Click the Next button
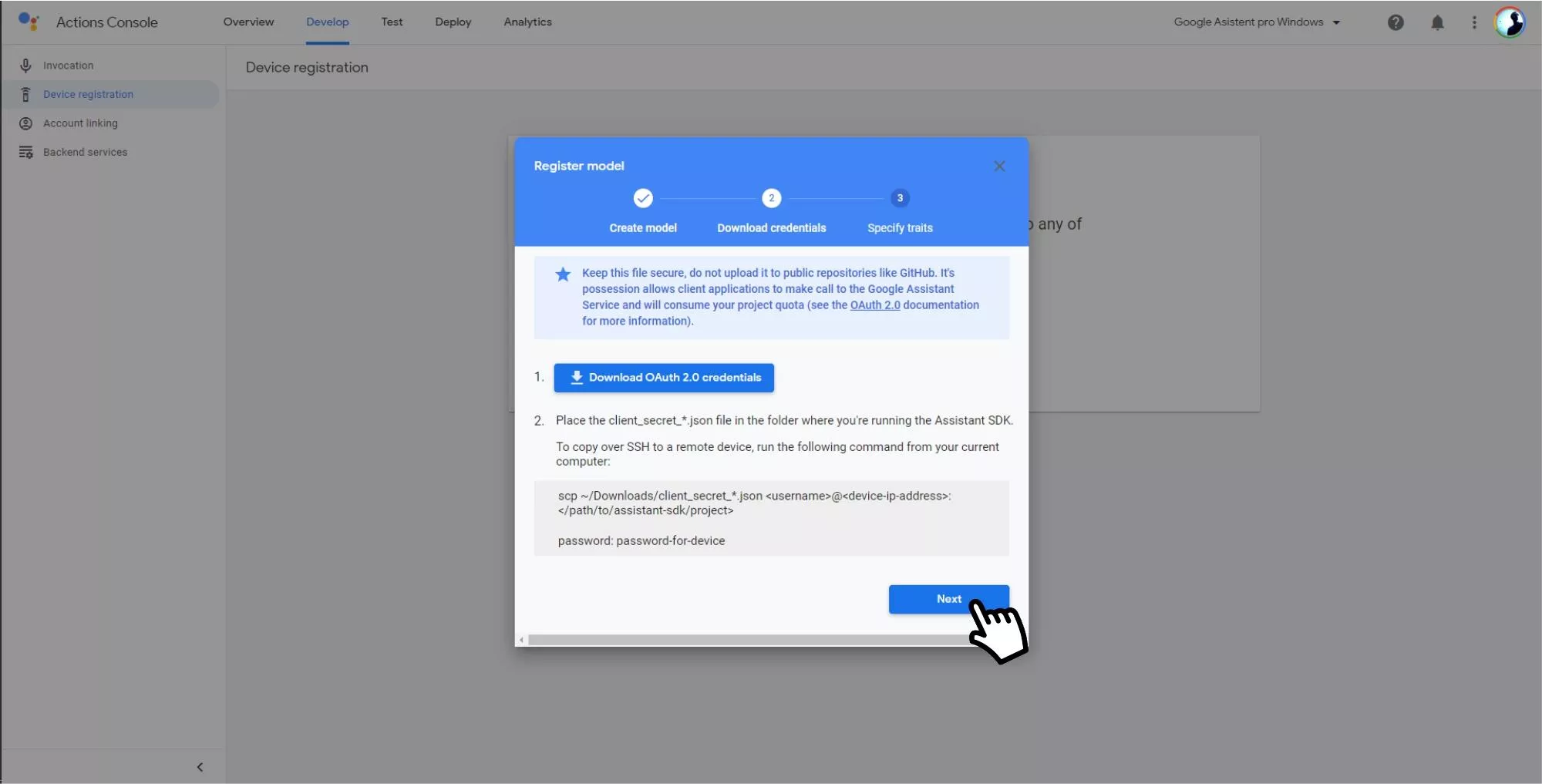Viewport: 1542px width, 784px height. pyautogui.click(x=948, y=599)
